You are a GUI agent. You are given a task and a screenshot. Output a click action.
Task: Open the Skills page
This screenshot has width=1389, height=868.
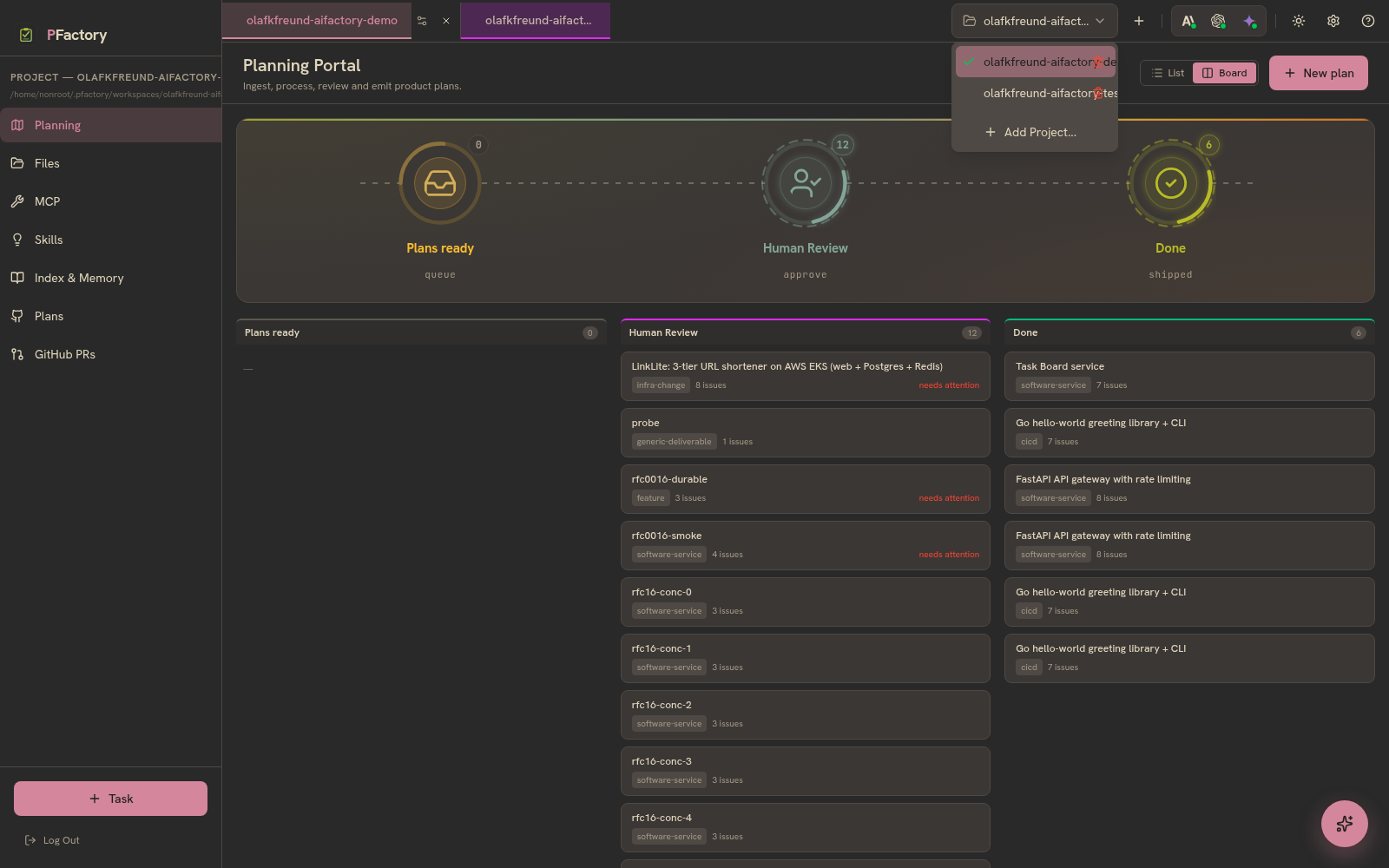point(111,240)
